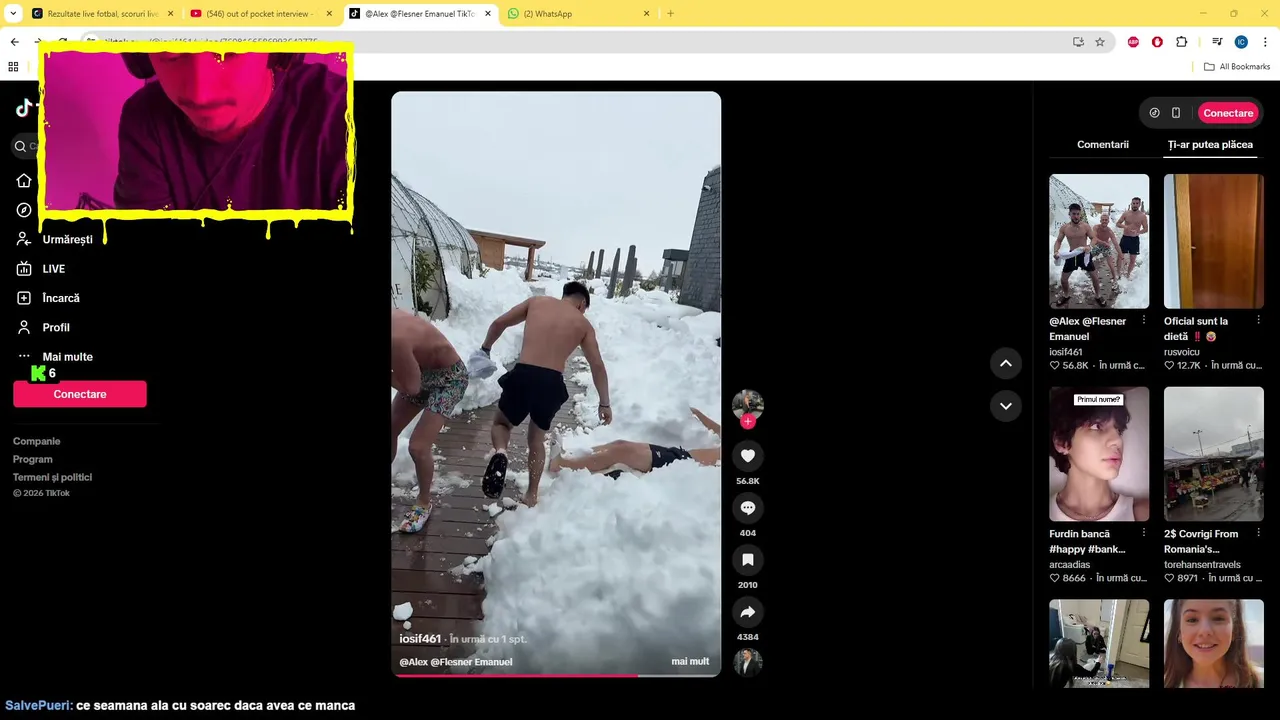Click the install app icon in address bar
This screenshot has height=720, width=1280.
(x=1078, y=42)
